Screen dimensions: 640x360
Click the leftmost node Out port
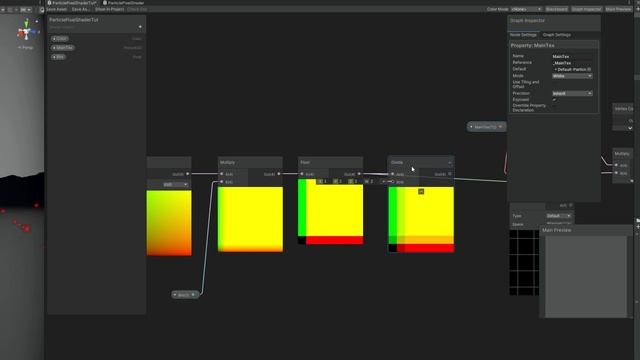click(188, 174)
